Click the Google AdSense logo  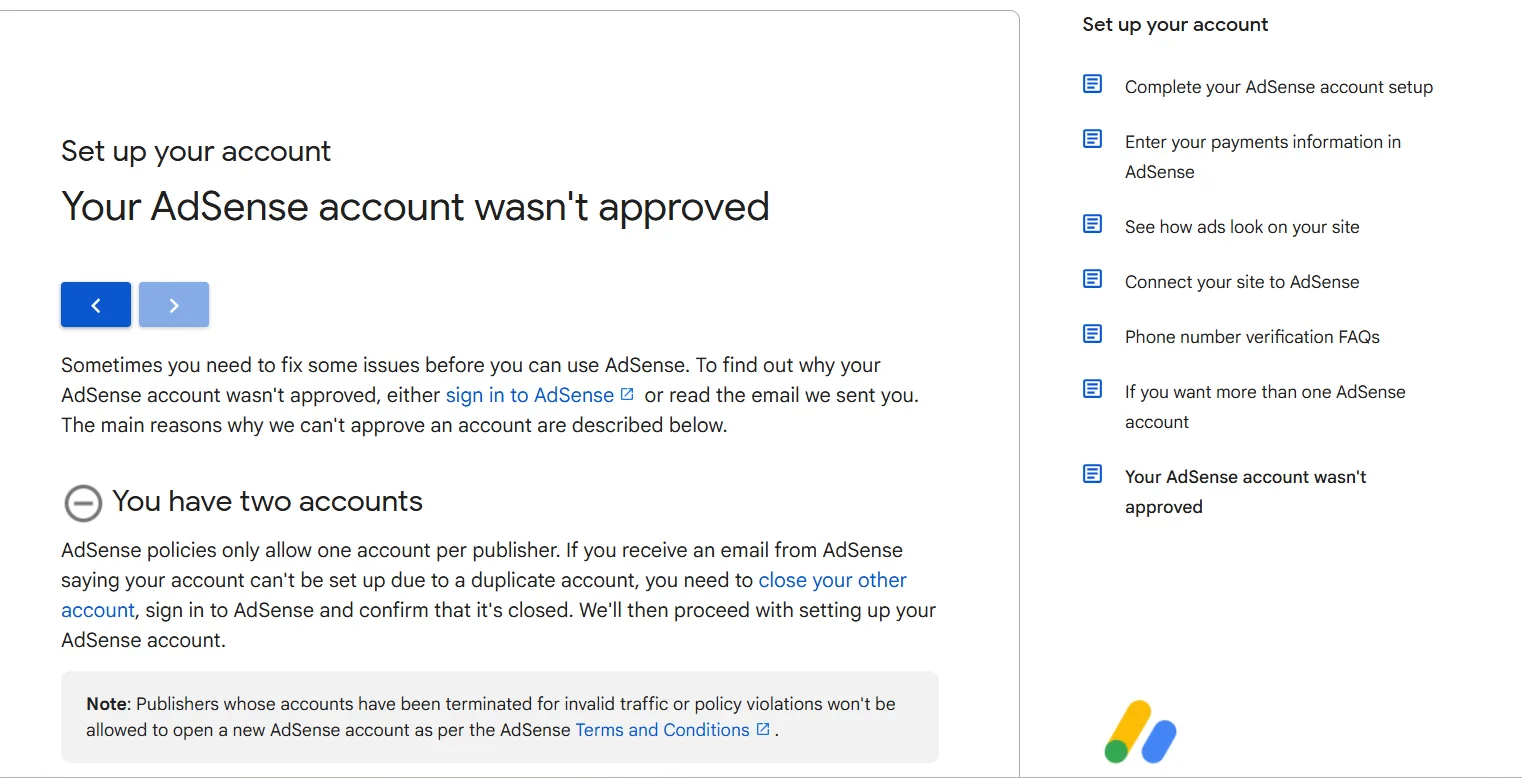pos(1140,732)
